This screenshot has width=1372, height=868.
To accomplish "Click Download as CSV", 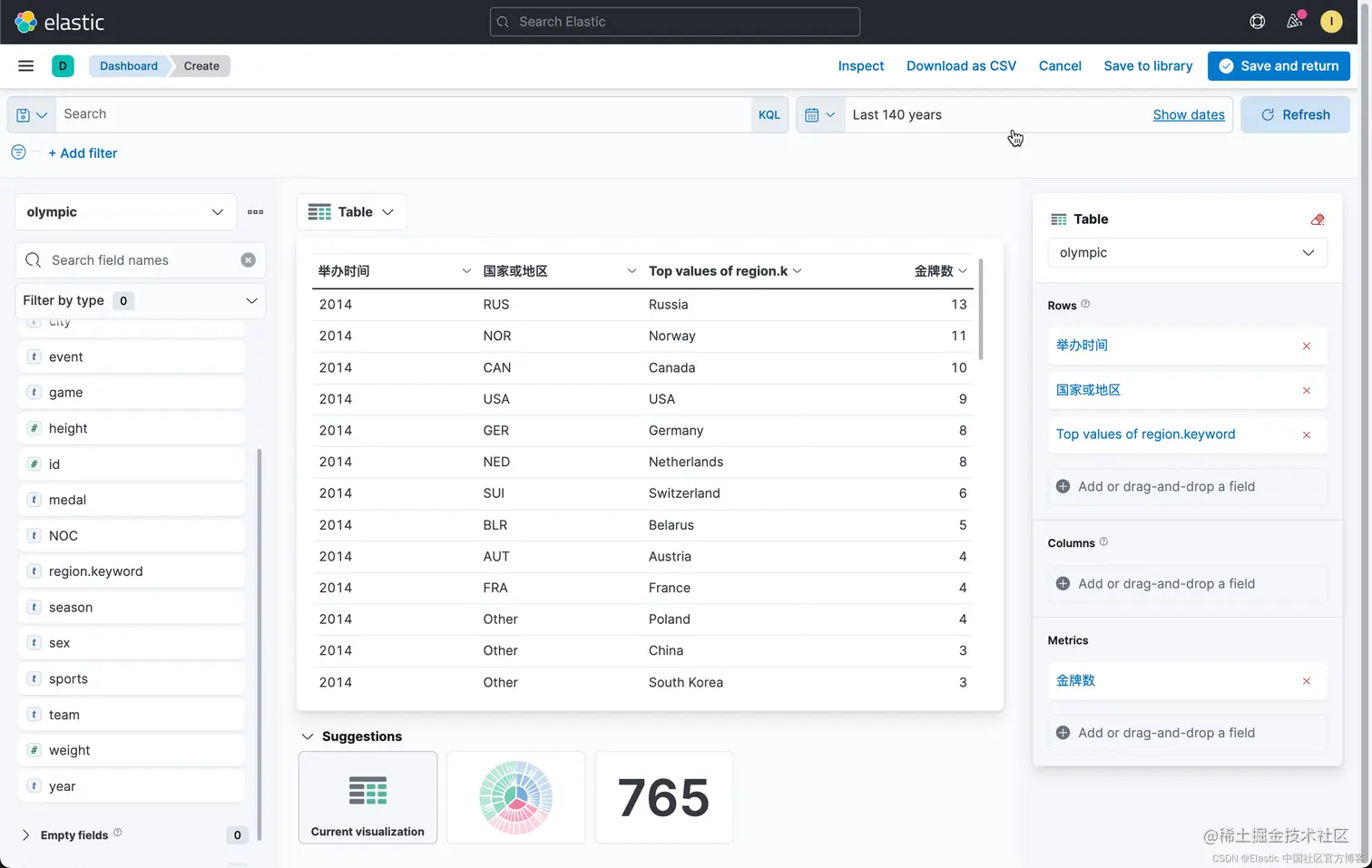I will pos(961,65).
